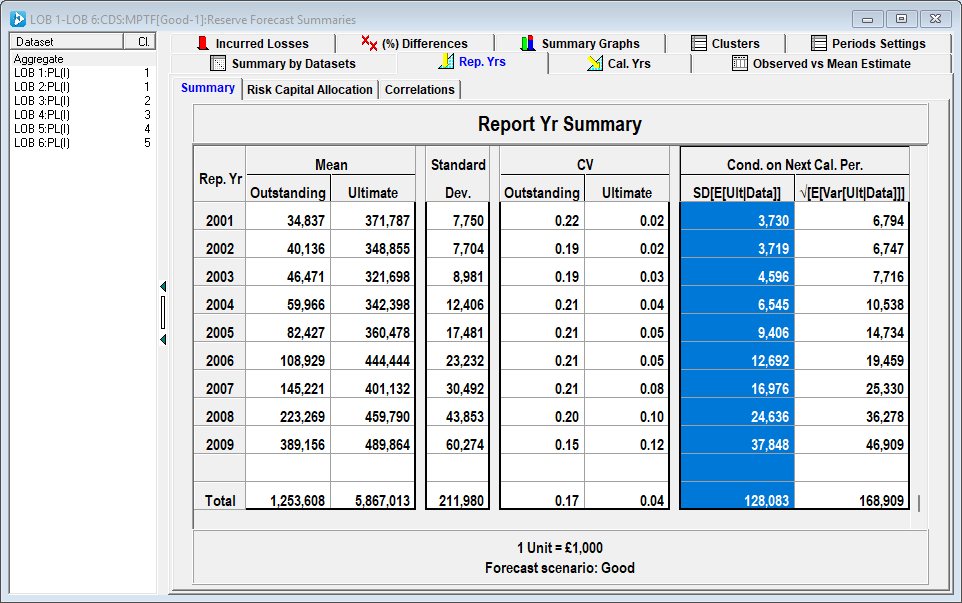This screenshot has height=603, width=962.
Task: Open the Risk Capital Allocation sub-tab
Action: 310,90
